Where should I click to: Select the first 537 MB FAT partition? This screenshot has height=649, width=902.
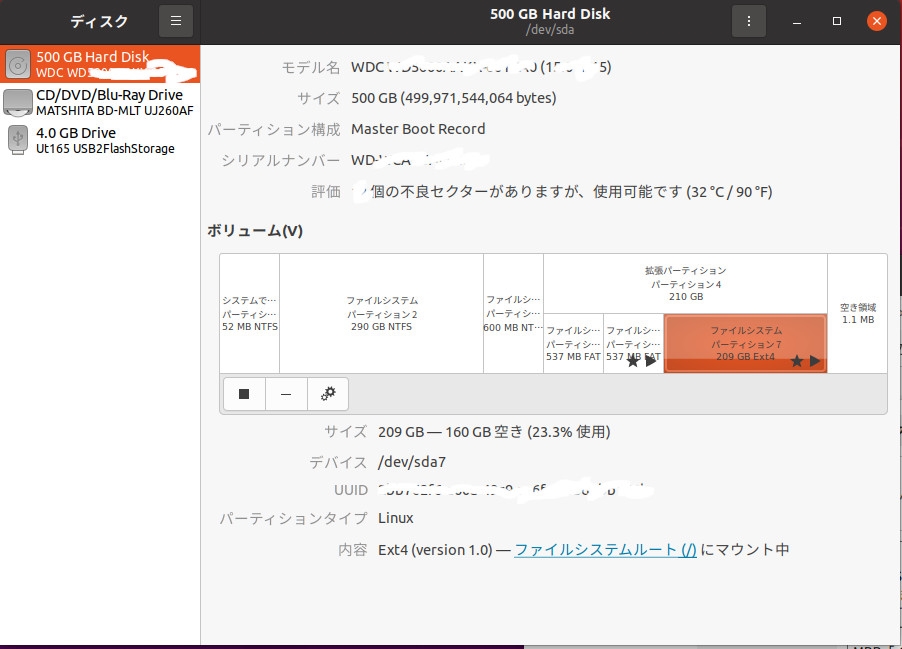click(x=574, y=343)
